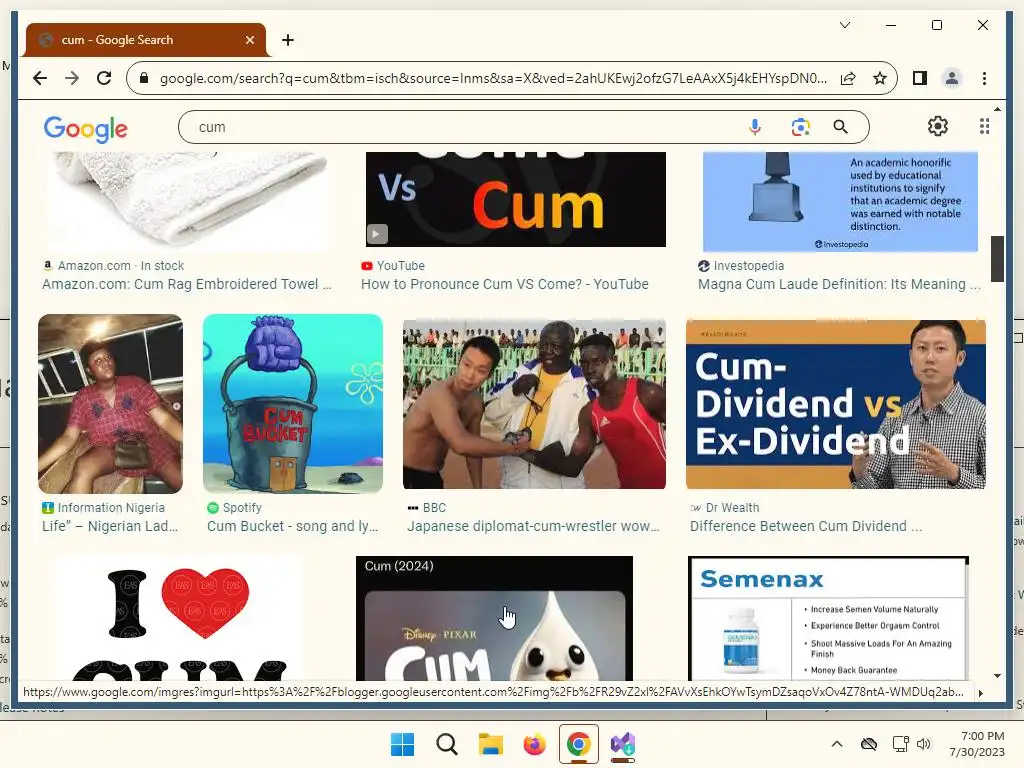Share this page using the share icon
The height and width of the screenshot is (768, 1024).
848,78
